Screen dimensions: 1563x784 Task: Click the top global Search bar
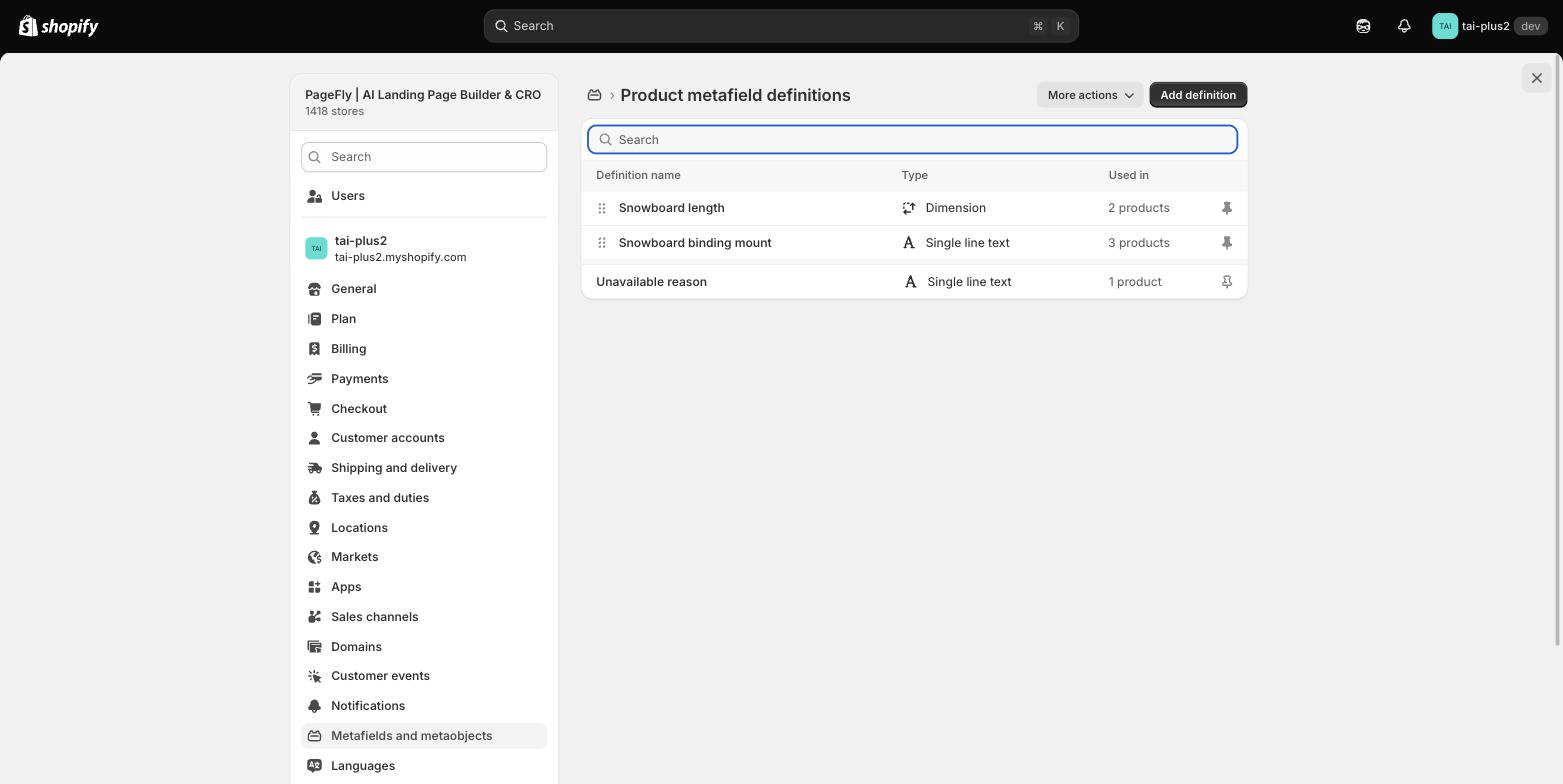pos(781,26)
